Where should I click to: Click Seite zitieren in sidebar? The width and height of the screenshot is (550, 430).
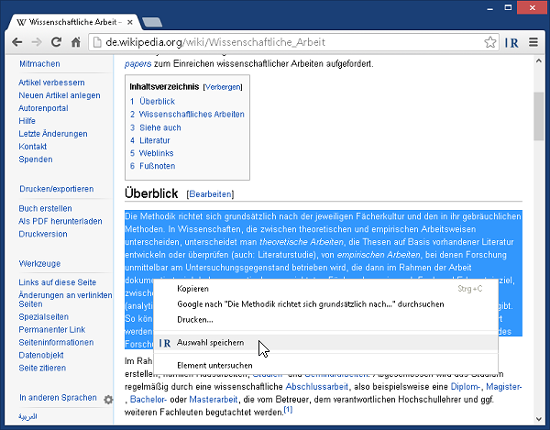point(42,368)
